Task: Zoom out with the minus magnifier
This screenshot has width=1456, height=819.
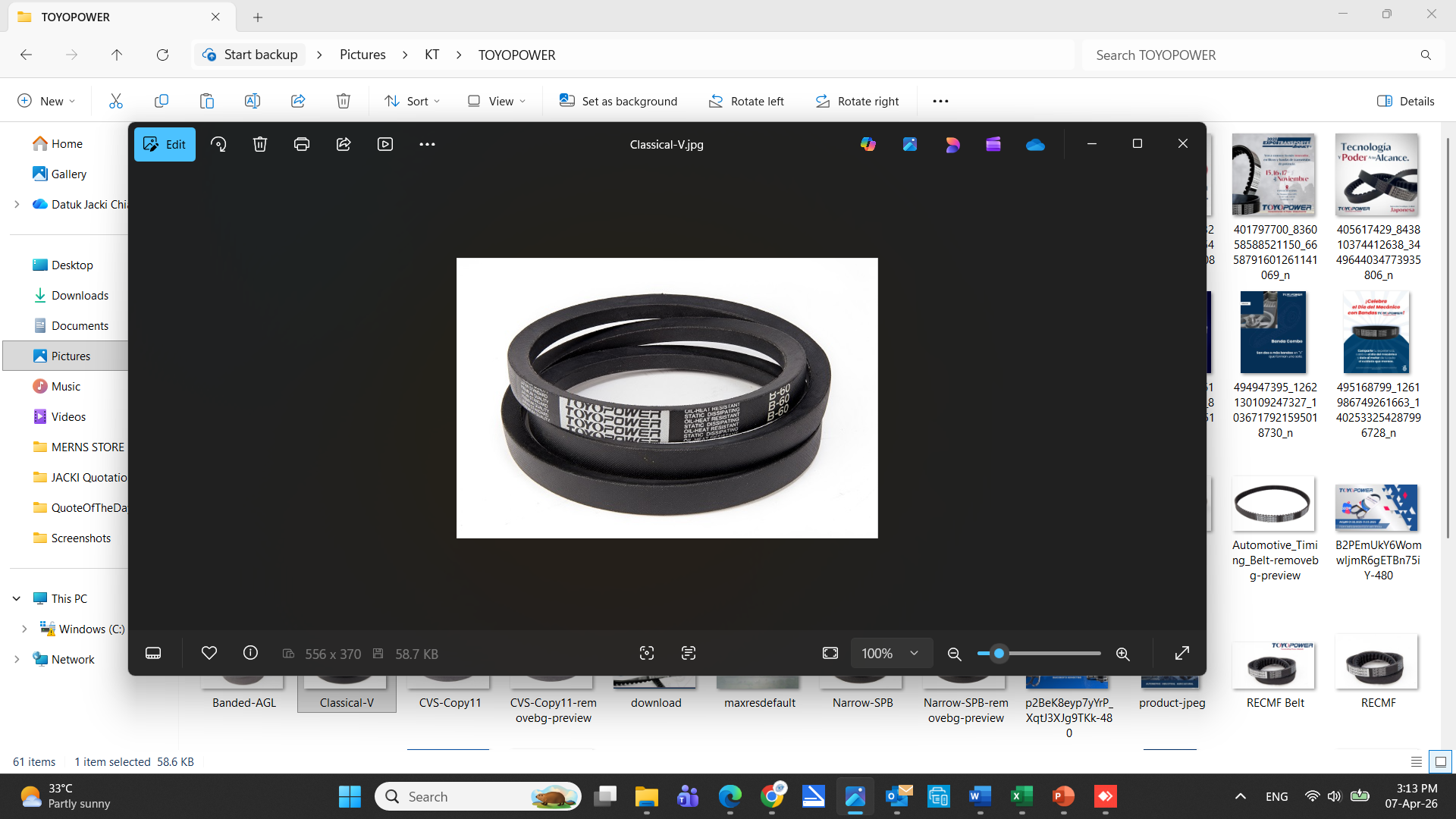Action: pos(955,654)
